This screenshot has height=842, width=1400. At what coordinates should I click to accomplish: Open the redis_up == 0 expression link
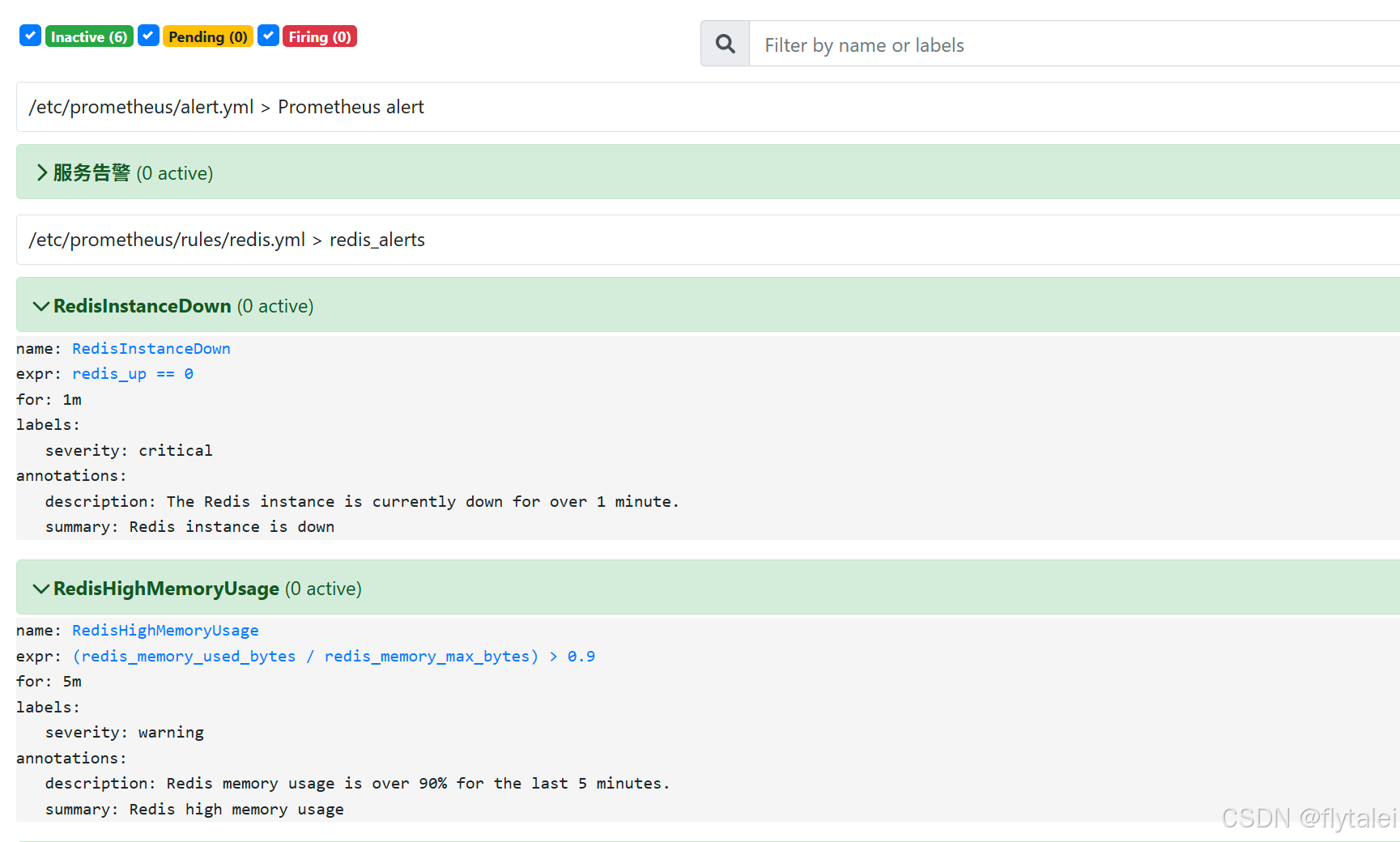(x=133, y=373)
